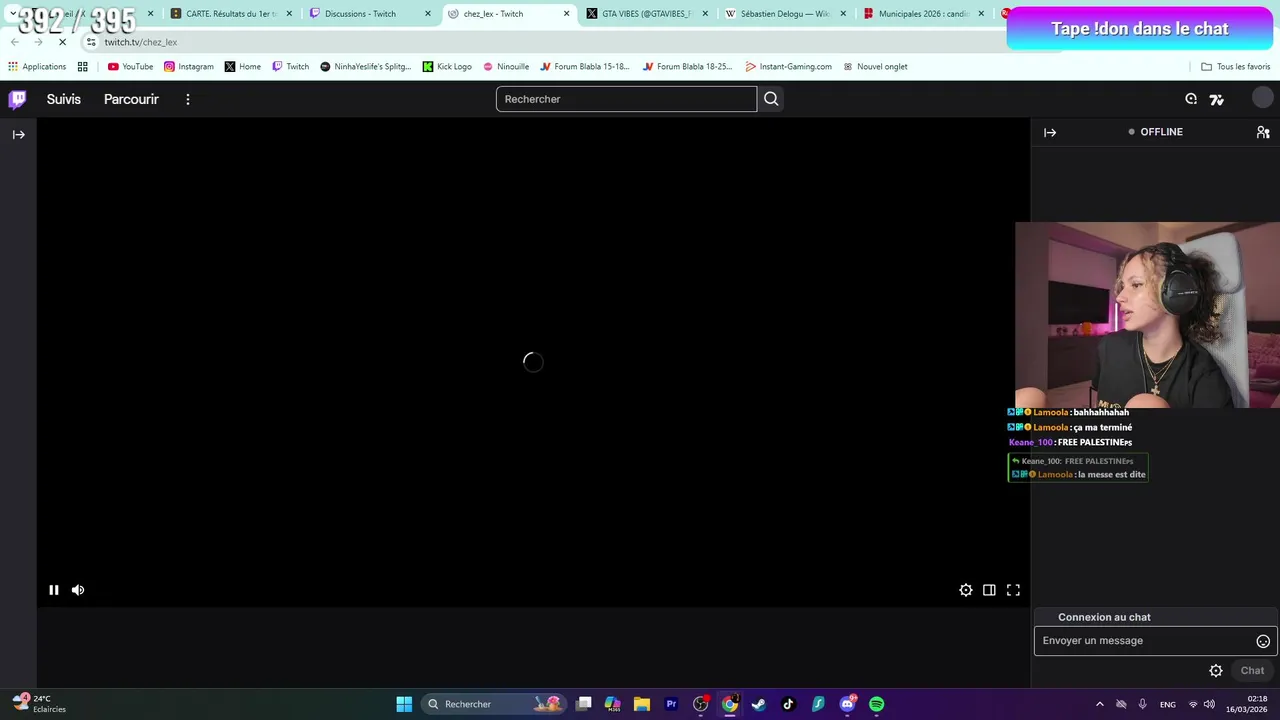Open the site info icon in address bar
This screenshot has width=1280, height=720.
[x=91, y=42]
